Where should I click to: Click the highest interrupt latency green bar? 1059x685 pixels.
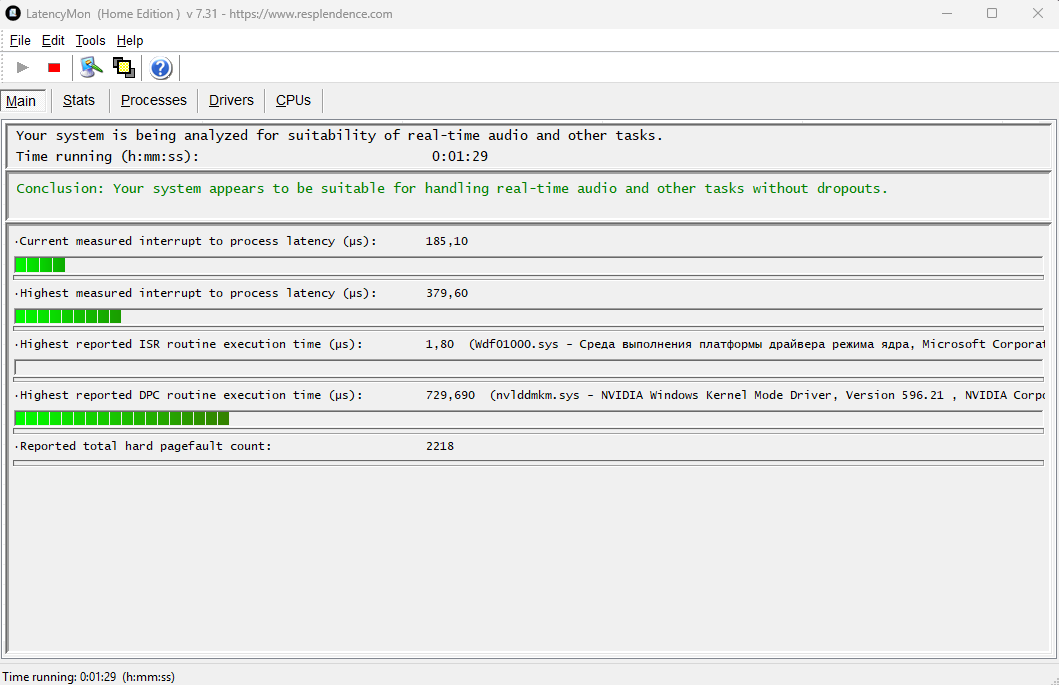[x=68, y=316]
